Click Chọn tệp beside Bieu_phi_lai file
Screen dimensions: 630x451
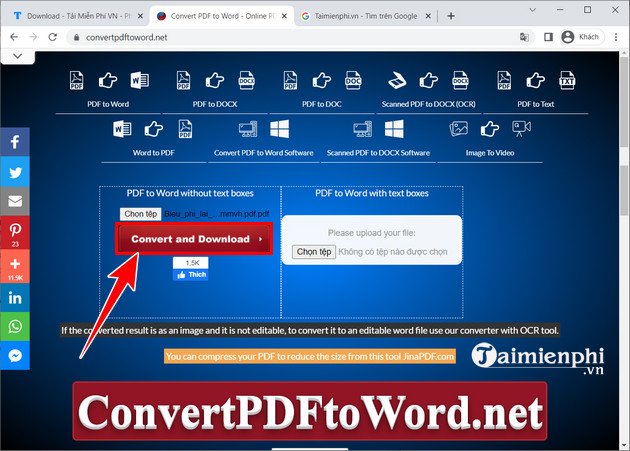click(x=140, y=214)
